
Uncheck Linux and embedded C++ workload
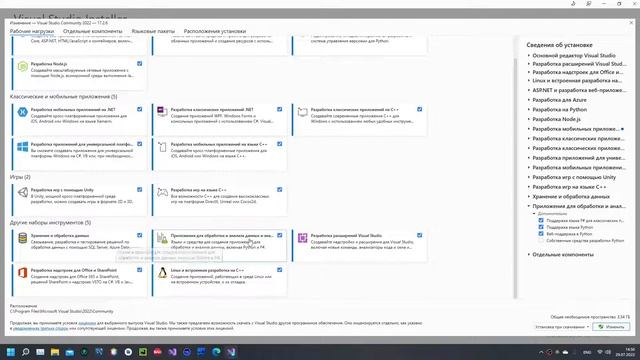click(280, 270)
